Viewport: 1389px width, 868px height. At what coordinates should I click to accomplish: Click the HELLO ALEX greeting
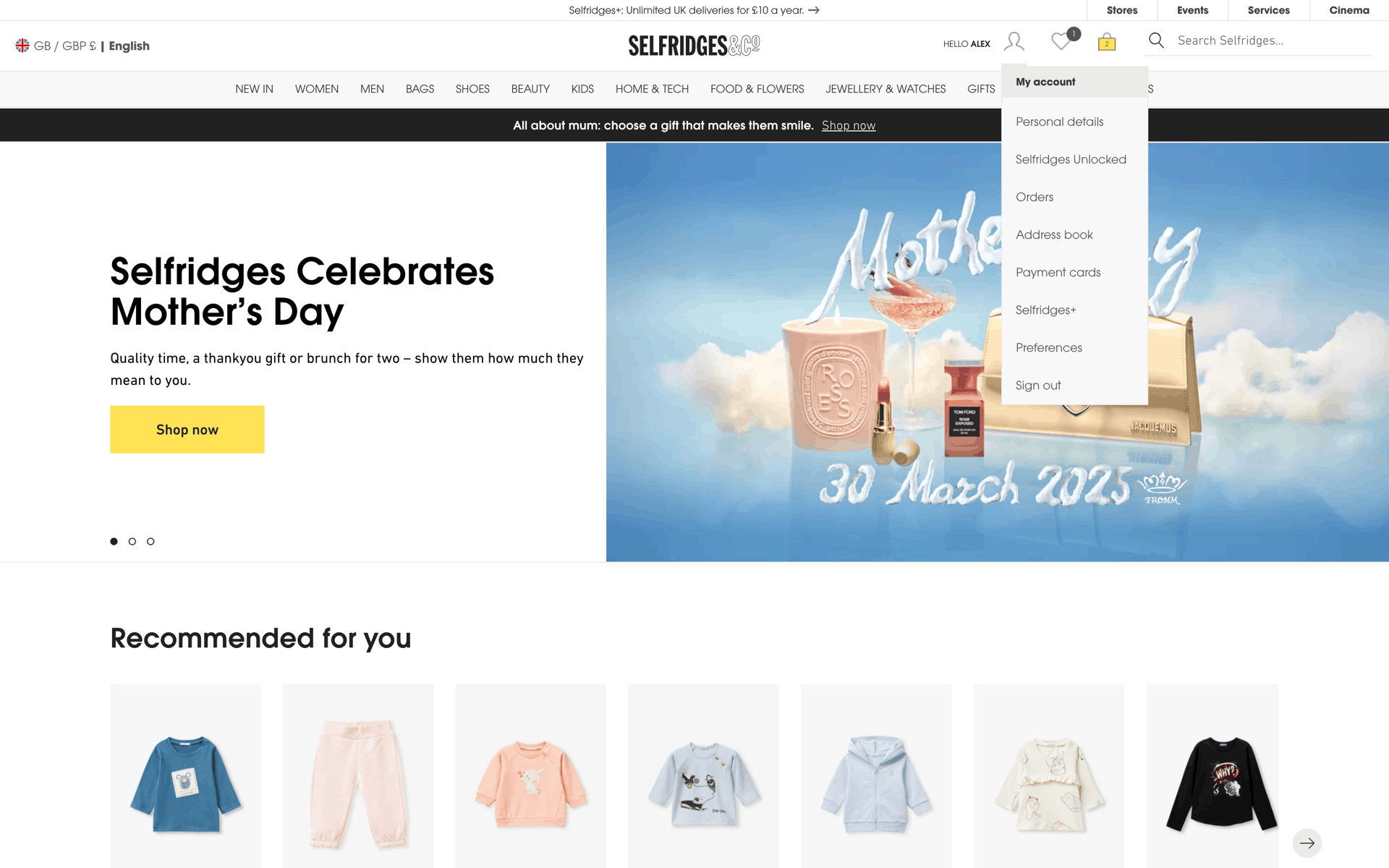click(967, 44)
